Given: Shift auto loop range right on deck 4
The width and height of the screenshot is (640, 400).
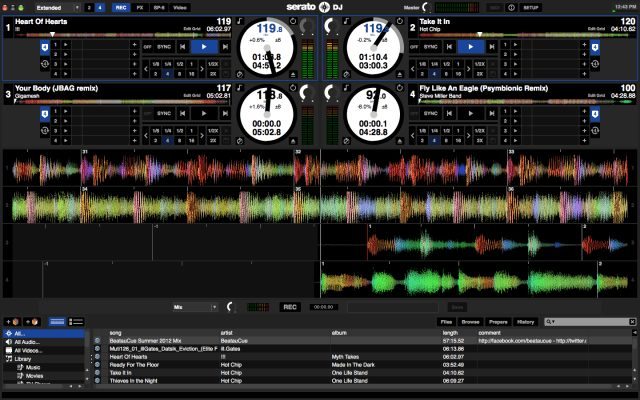Looking at the screenshot, I should (x=468, y=136).
